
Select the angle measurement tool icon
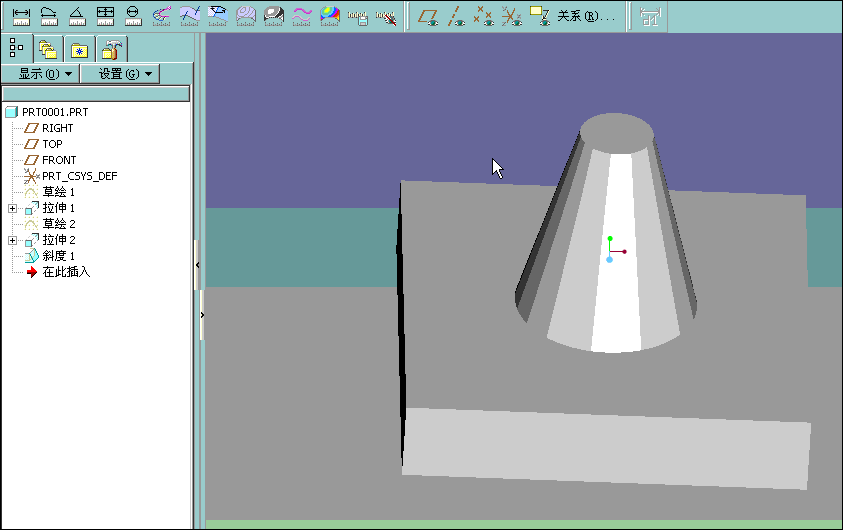pos(76,15)
